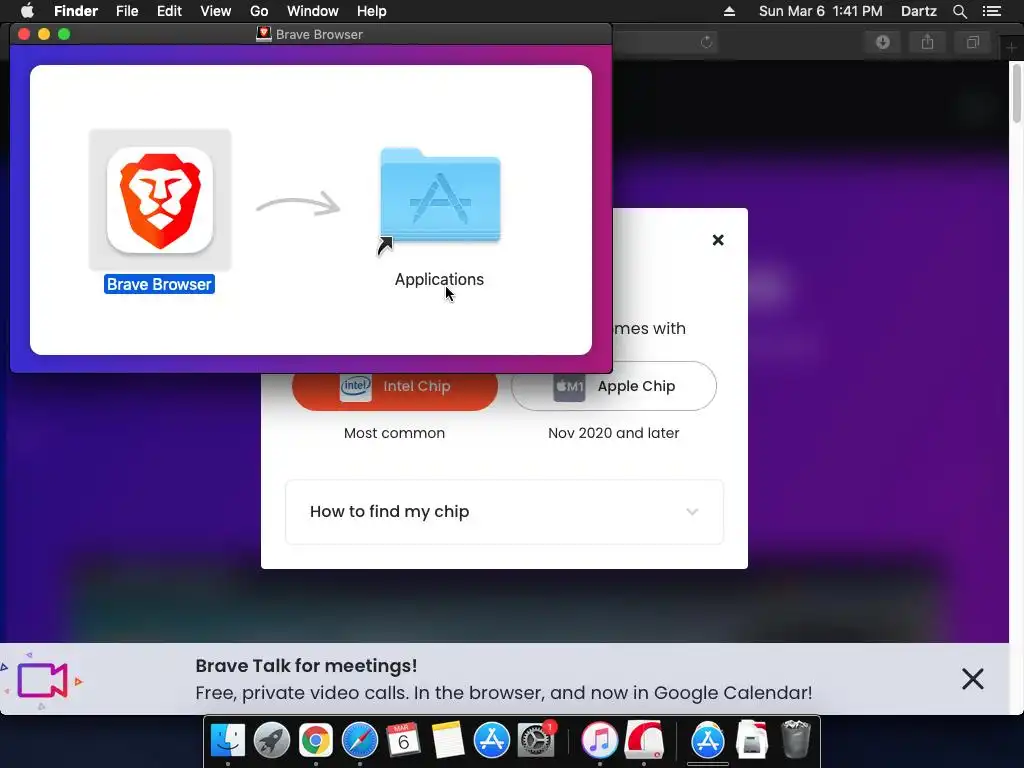
Task: Click the red and white disk app in the Dock
Action: pos(644,740)
